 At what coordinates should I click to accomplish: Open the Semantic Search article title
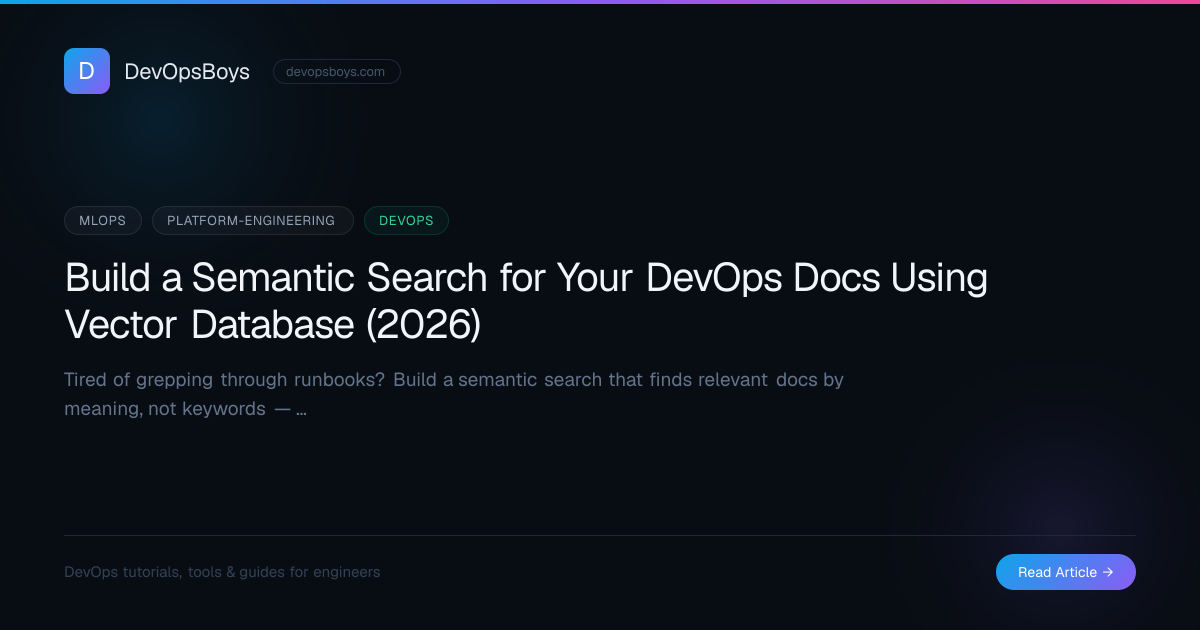tap(526, 300)
